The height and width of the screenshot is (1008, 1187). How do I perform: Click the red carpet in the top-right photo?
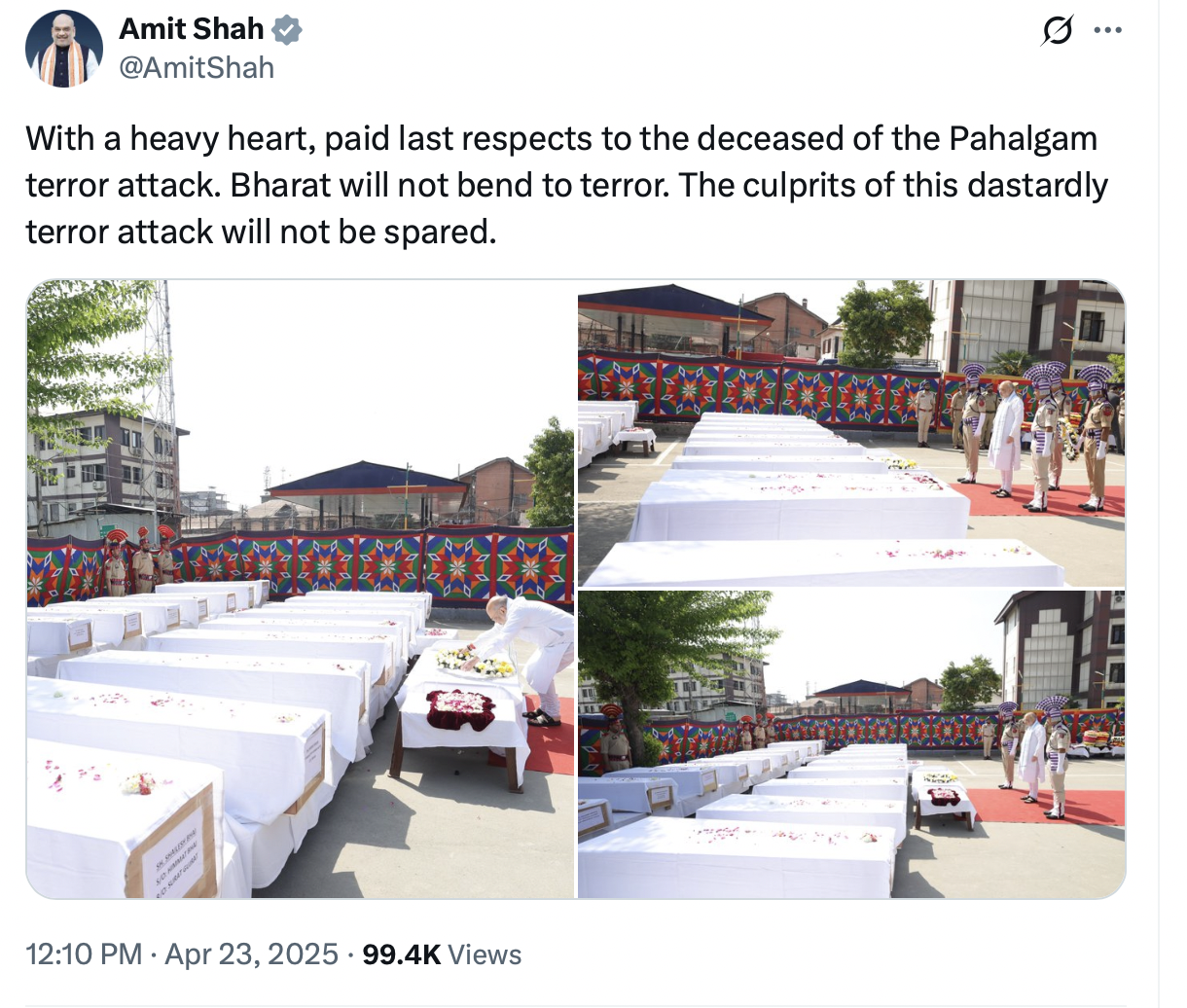[1041, 500]
